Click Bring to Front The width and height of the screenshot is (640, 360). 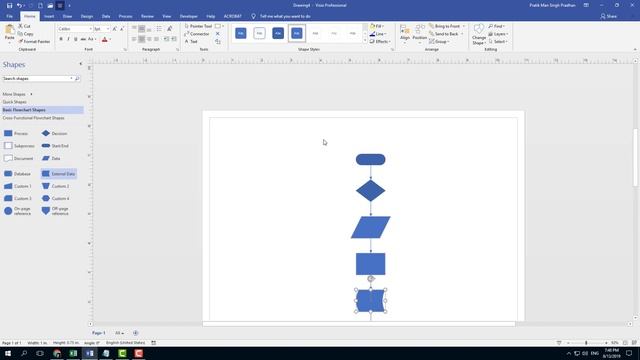pyautogui.click(x=447, y=26)
